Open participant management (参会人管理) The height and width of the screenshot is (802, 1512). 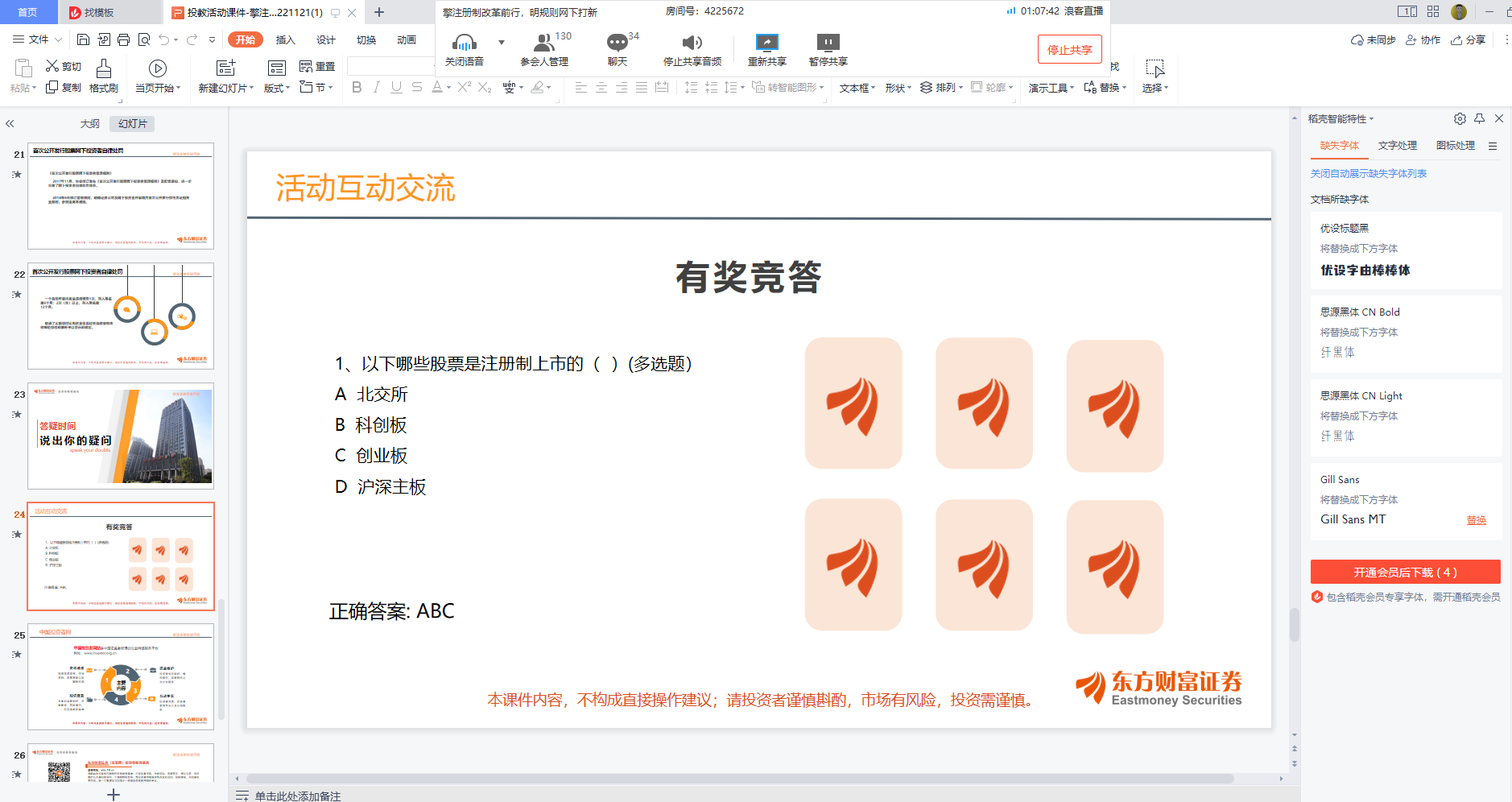point(544,43)
